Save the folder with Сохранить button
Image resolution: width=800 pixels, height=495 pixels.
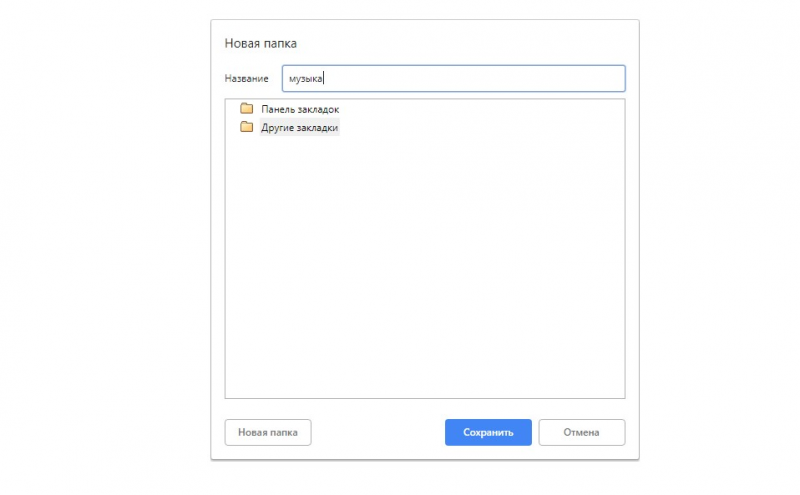(488, 432)
